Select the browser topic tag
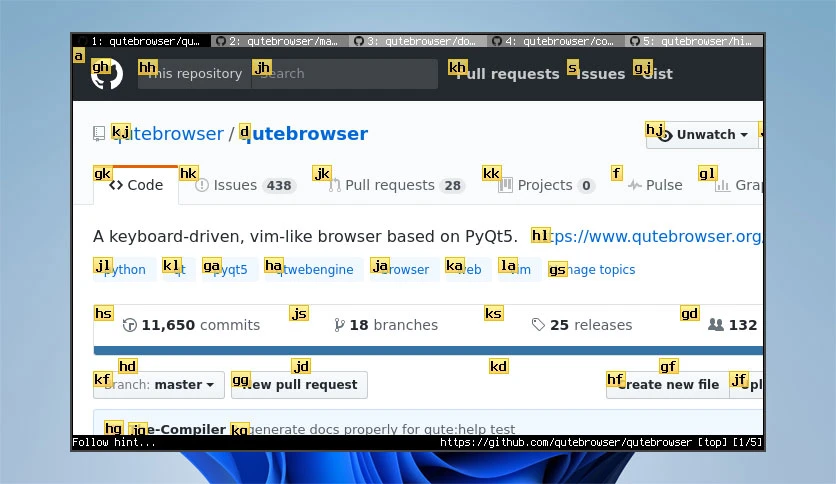Screen dimensions: 836x484 (404, 269)
